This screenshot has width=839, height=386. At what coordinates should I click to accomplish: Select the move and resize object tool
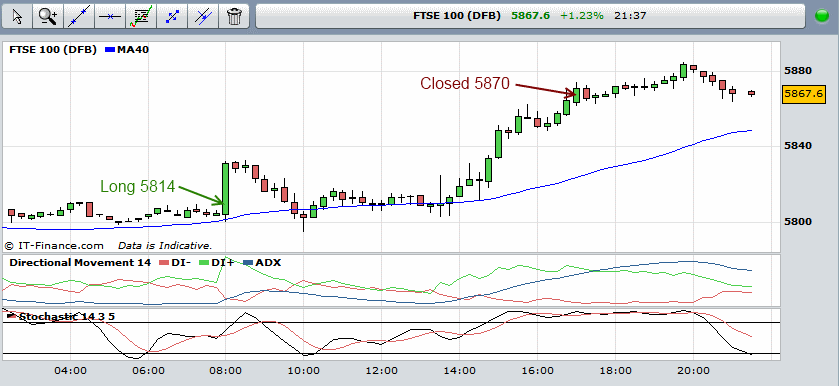[x=172, y=16]
